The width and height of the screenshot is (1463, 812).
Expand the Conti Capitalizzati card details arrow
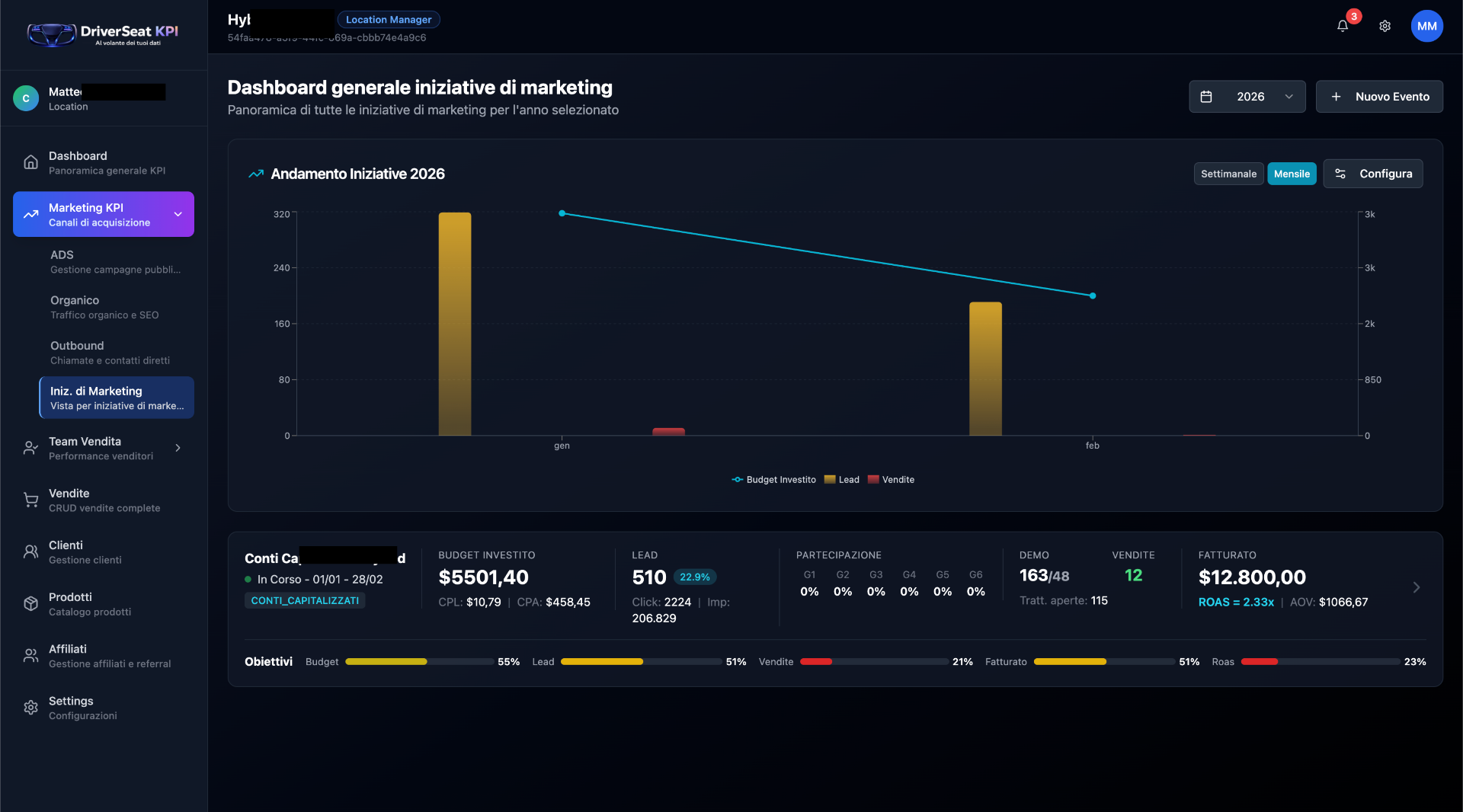point(1417,587)
